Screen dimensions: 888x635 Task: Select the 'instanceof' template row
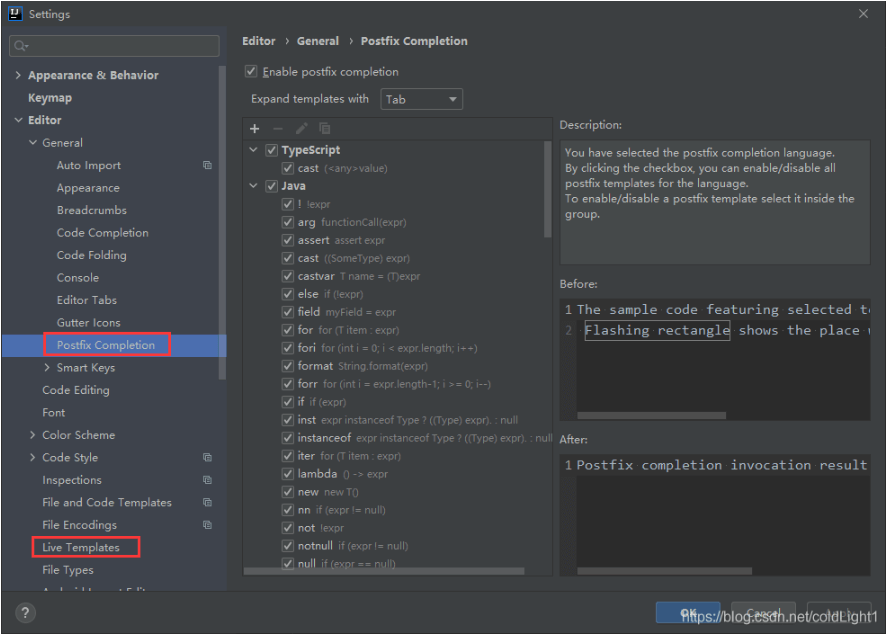[x=396, y=438]
